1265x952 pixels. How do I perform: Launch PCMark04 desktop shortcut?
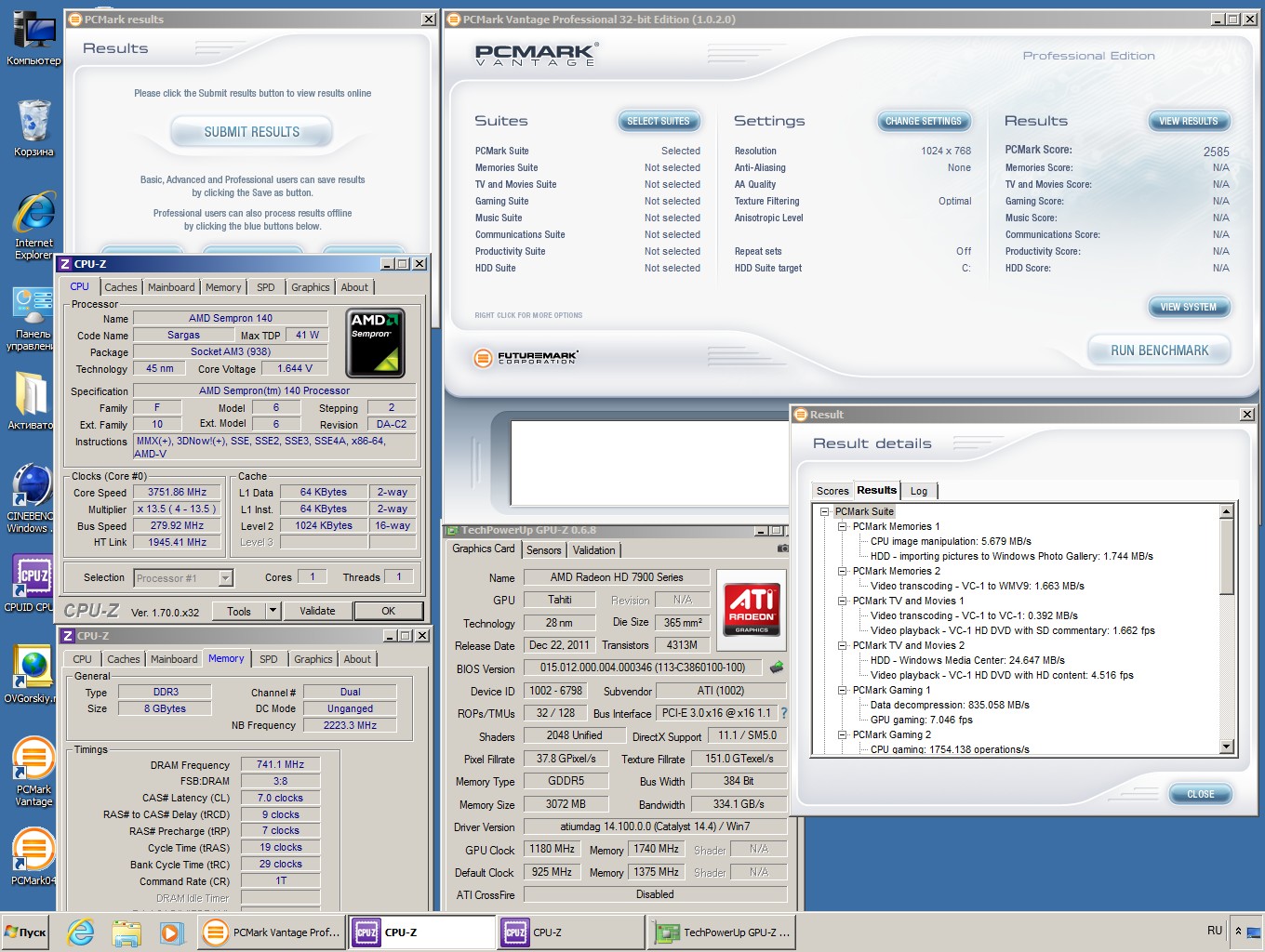click(33, 856)
